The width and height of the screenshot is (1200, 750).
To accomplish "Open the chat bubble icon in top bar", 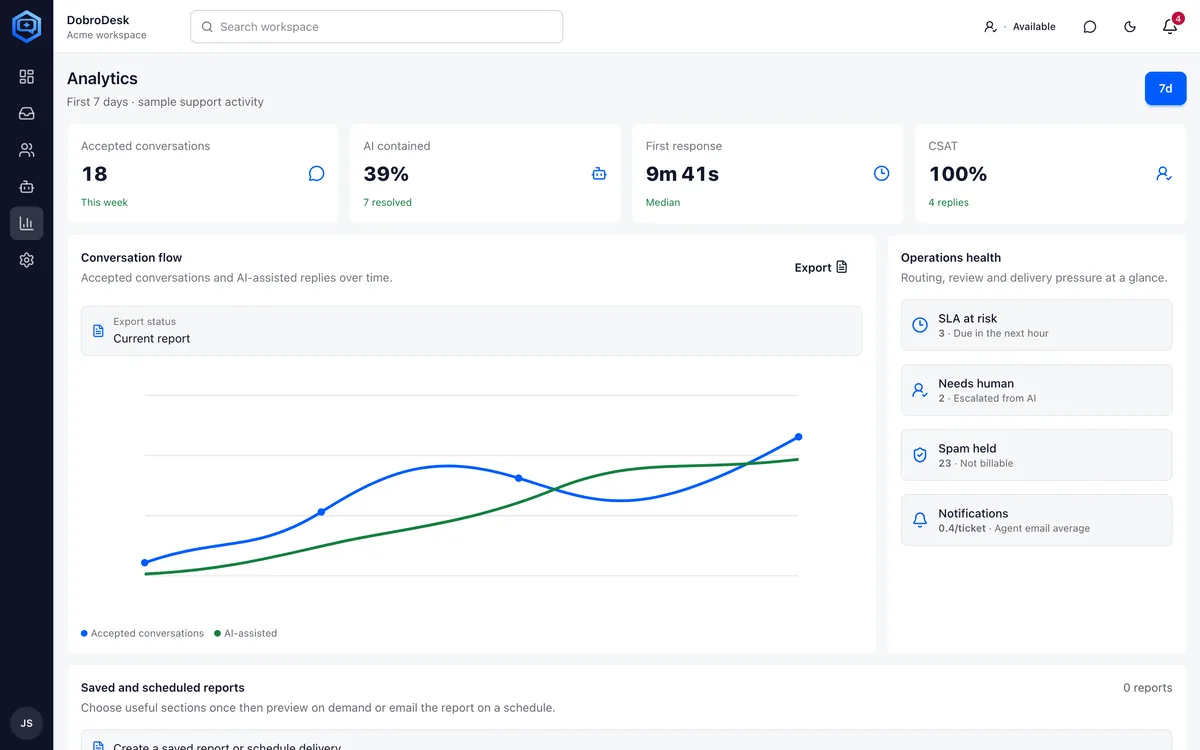I will 1090,27.
